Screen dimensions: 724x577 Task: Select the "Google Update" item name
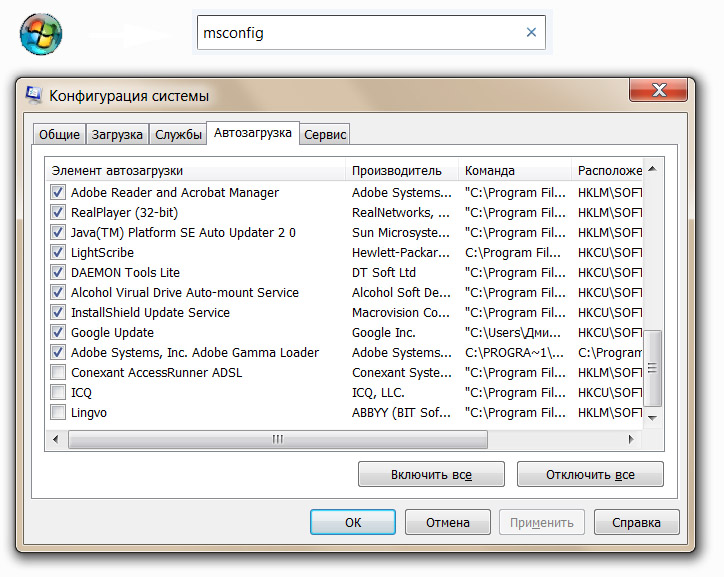click(x=112, y=332)
